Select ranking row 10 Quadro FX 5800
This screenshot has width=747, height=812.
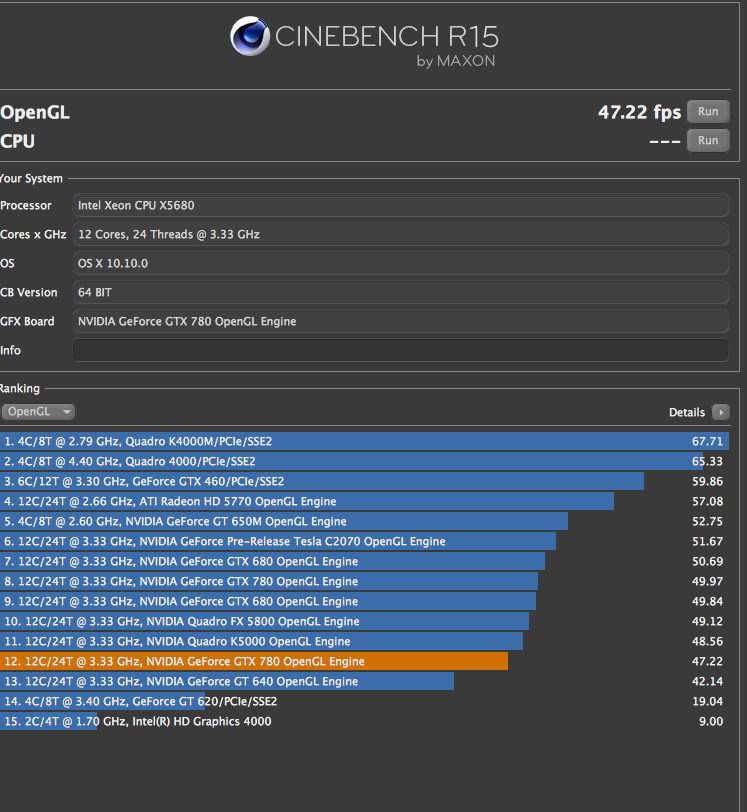[x=364, y=621]
